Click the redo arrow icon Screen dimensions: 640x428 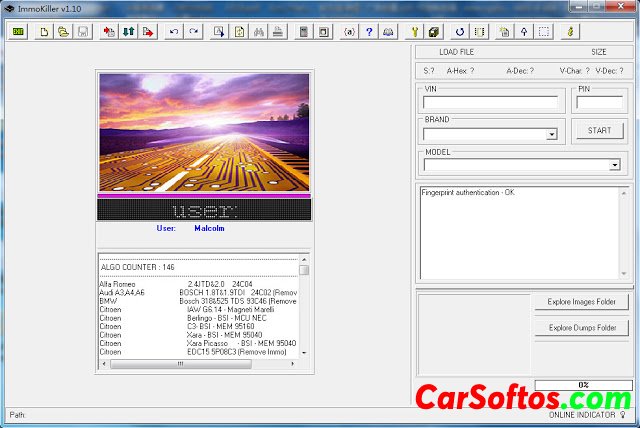[193, 32]
